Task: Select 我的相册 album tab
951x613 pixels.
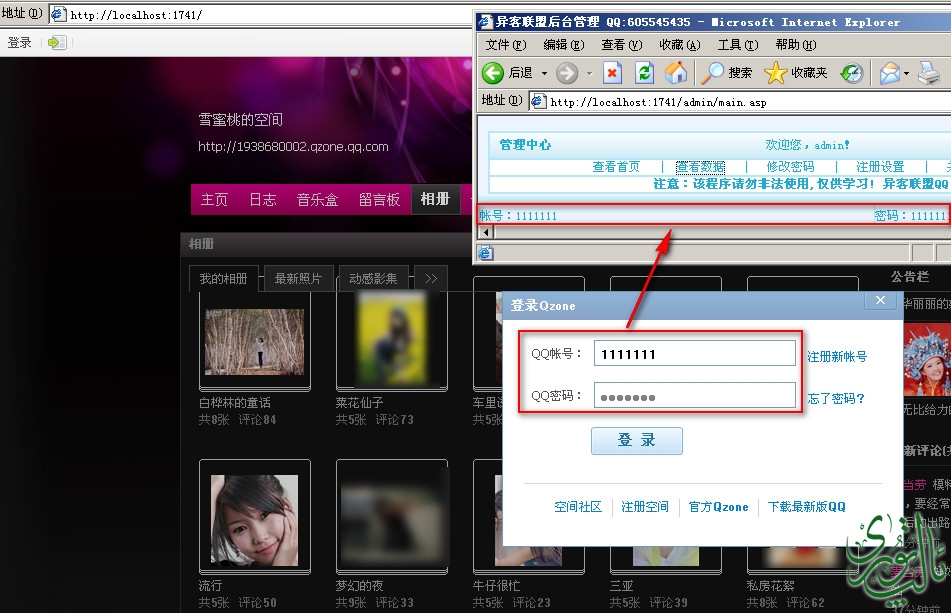Action: pyautogui.click(x=224, y=278)
